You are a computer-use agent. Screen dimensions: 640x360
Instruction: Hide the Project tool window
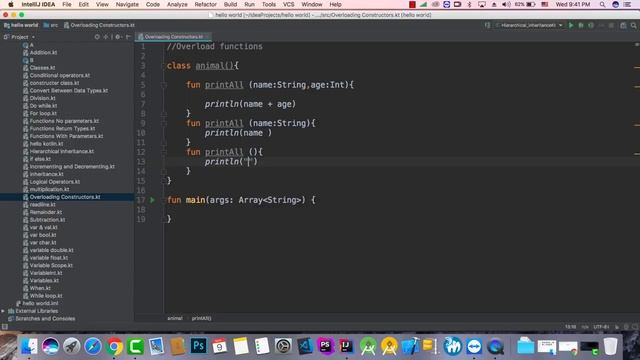128,37
